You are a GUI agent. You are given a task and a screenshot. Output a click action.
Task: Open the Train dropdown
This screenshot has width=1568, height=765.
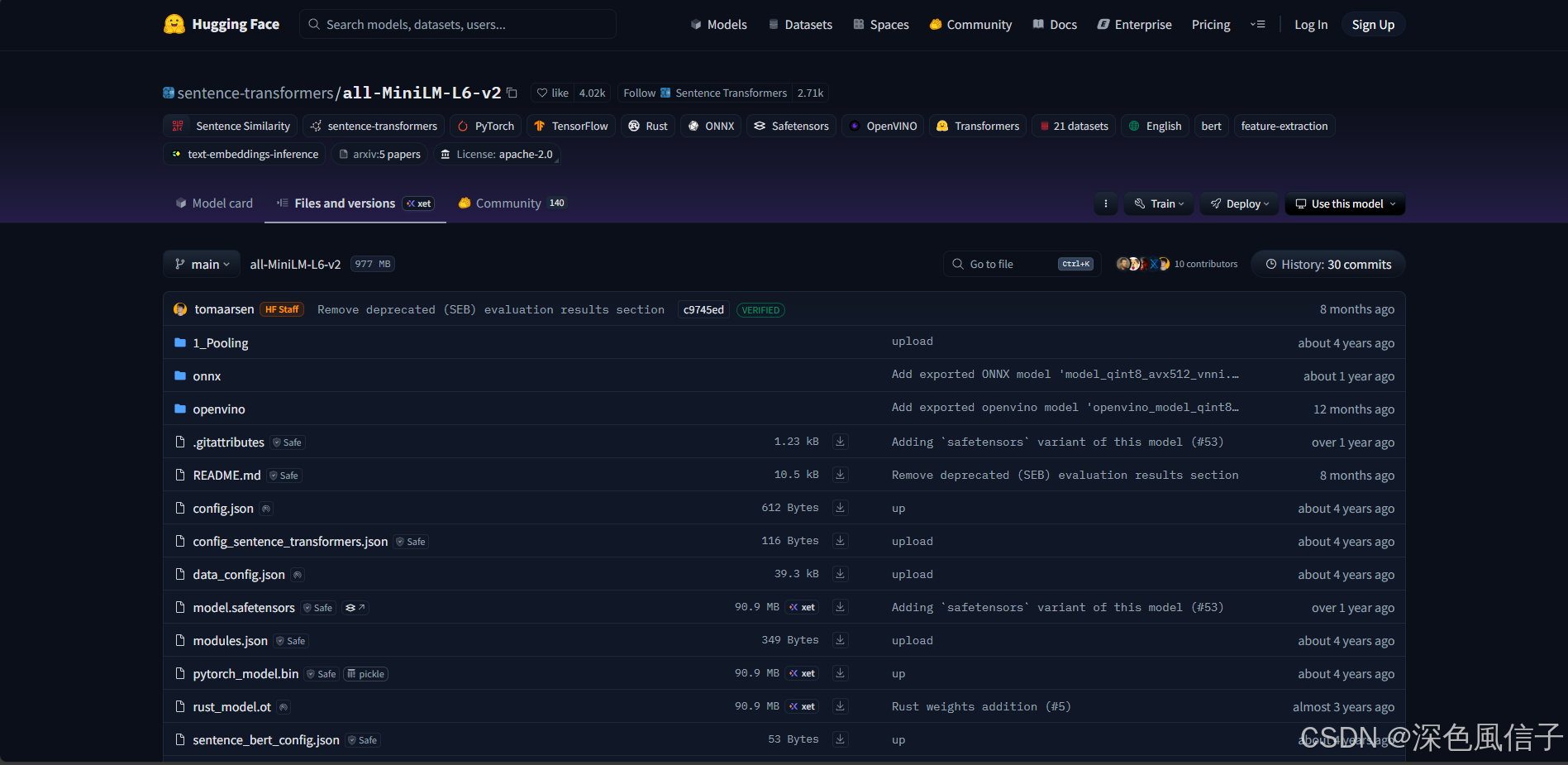point(1159,203)
